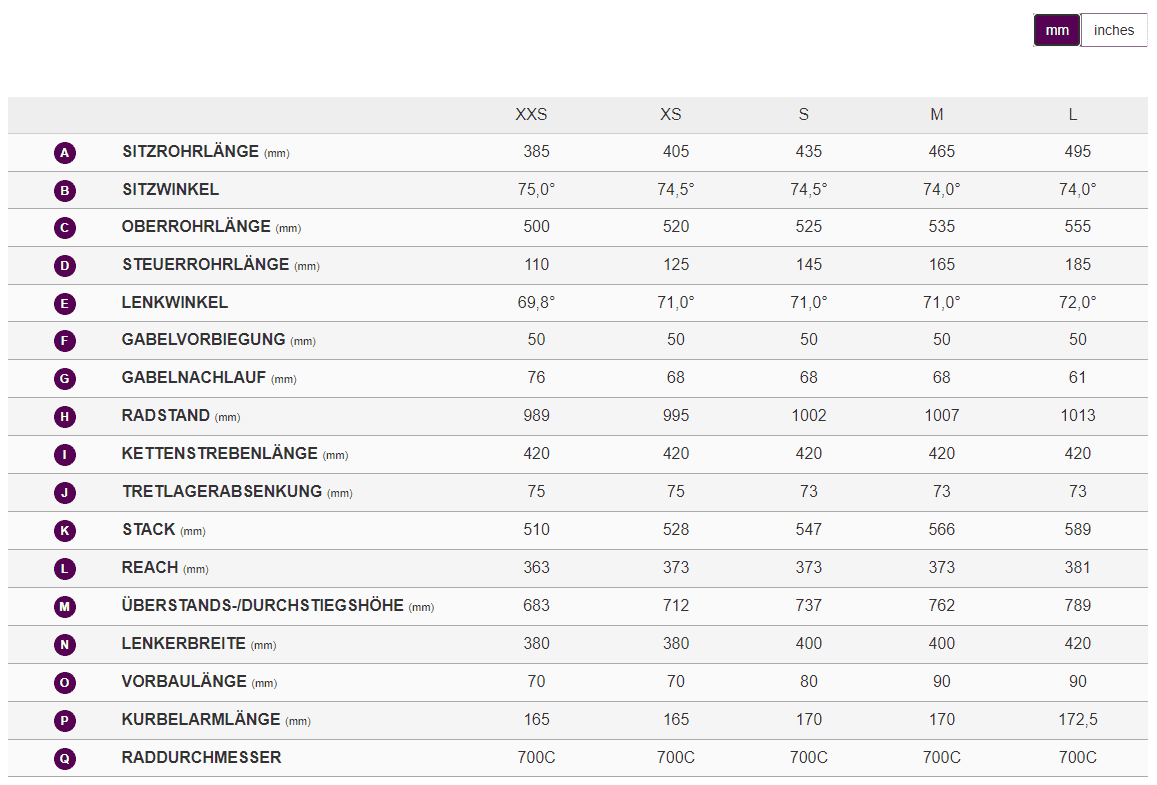Click the F icon for Gabelvorbiegung

pos(65,340)
